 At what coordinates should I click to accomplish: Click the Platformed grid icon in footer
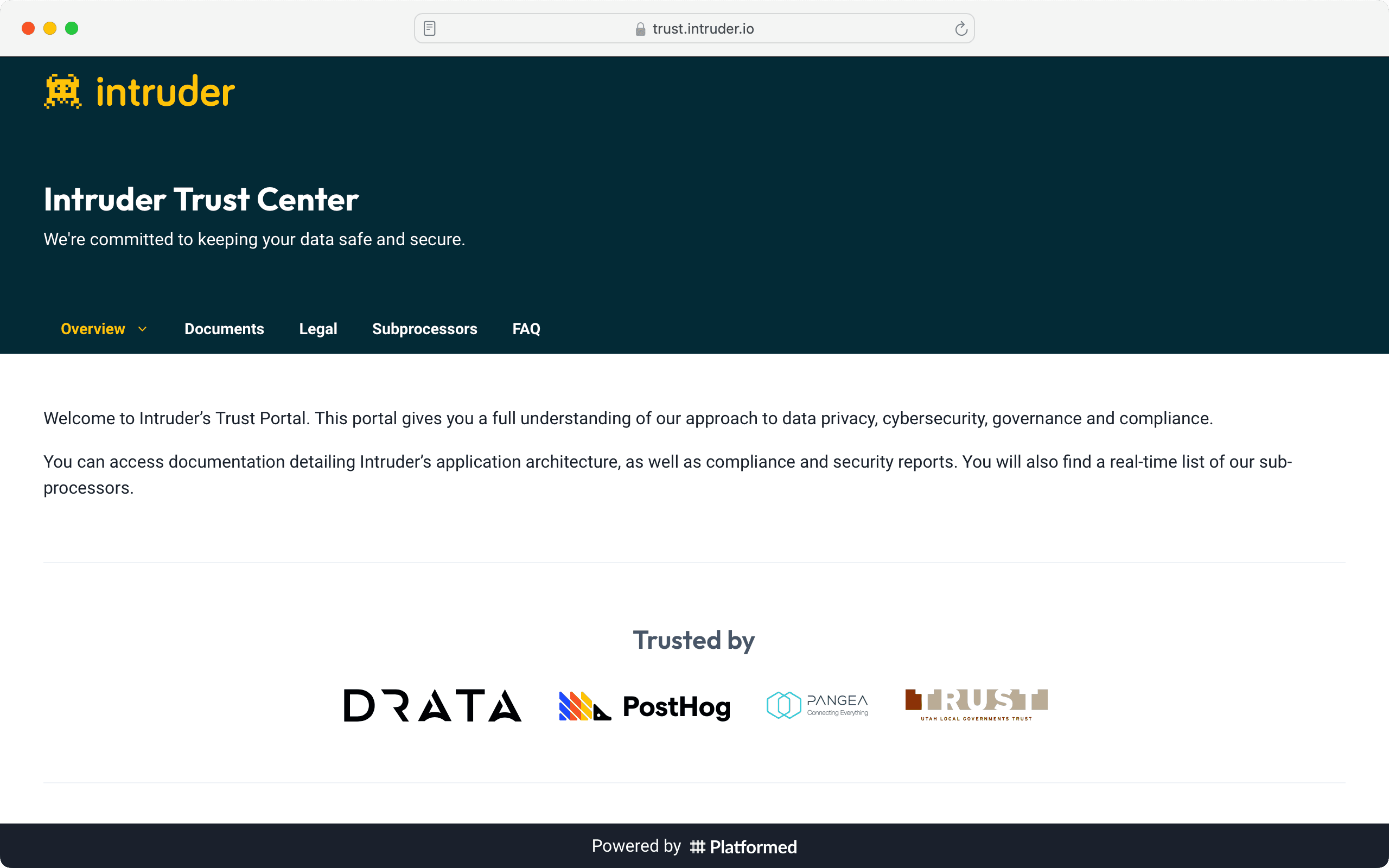697,847
